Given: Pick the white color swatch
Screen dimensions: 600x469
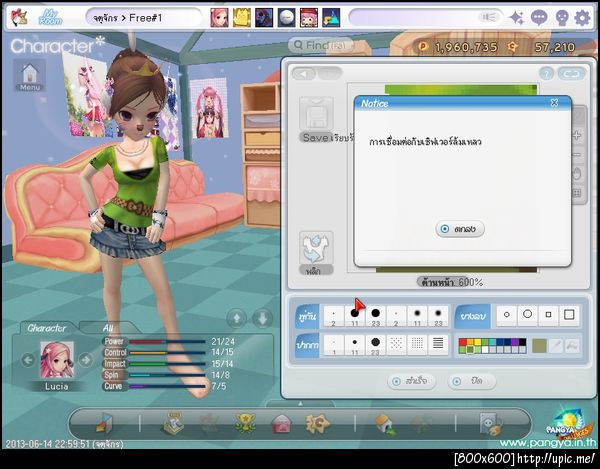Looking at the screenshot, I should coord(485,349).
